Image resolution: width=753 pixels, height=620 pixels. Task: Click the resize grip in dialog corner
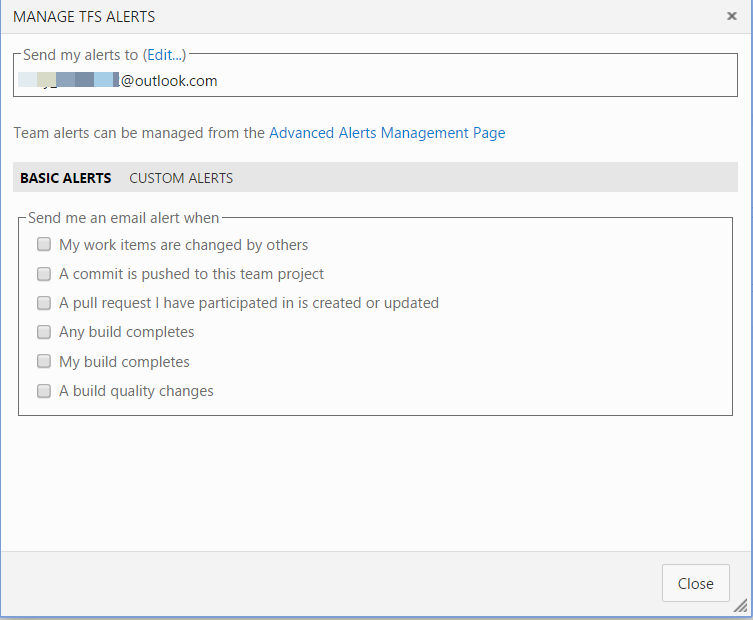pyautogui.click(x=740, y=606)
